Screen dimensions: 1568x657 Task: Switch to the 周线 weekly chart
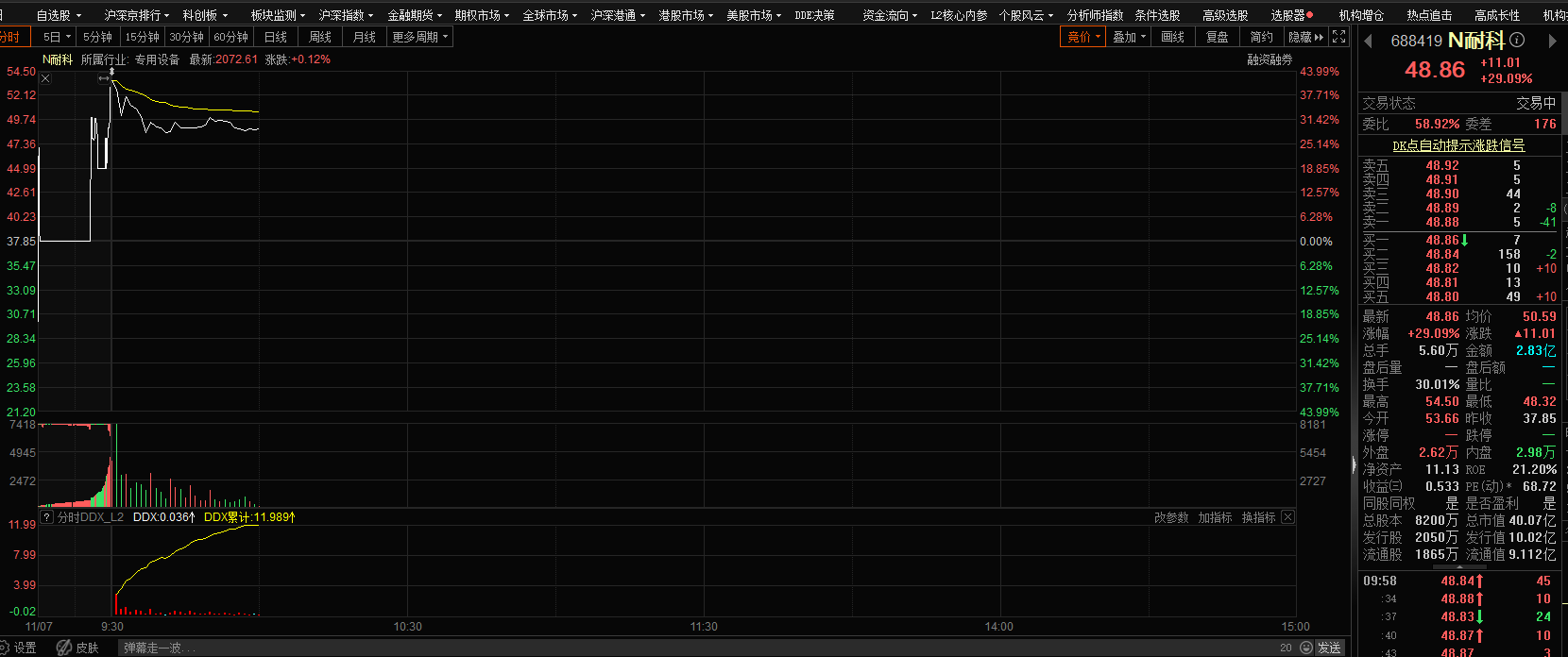coord(320,37)
